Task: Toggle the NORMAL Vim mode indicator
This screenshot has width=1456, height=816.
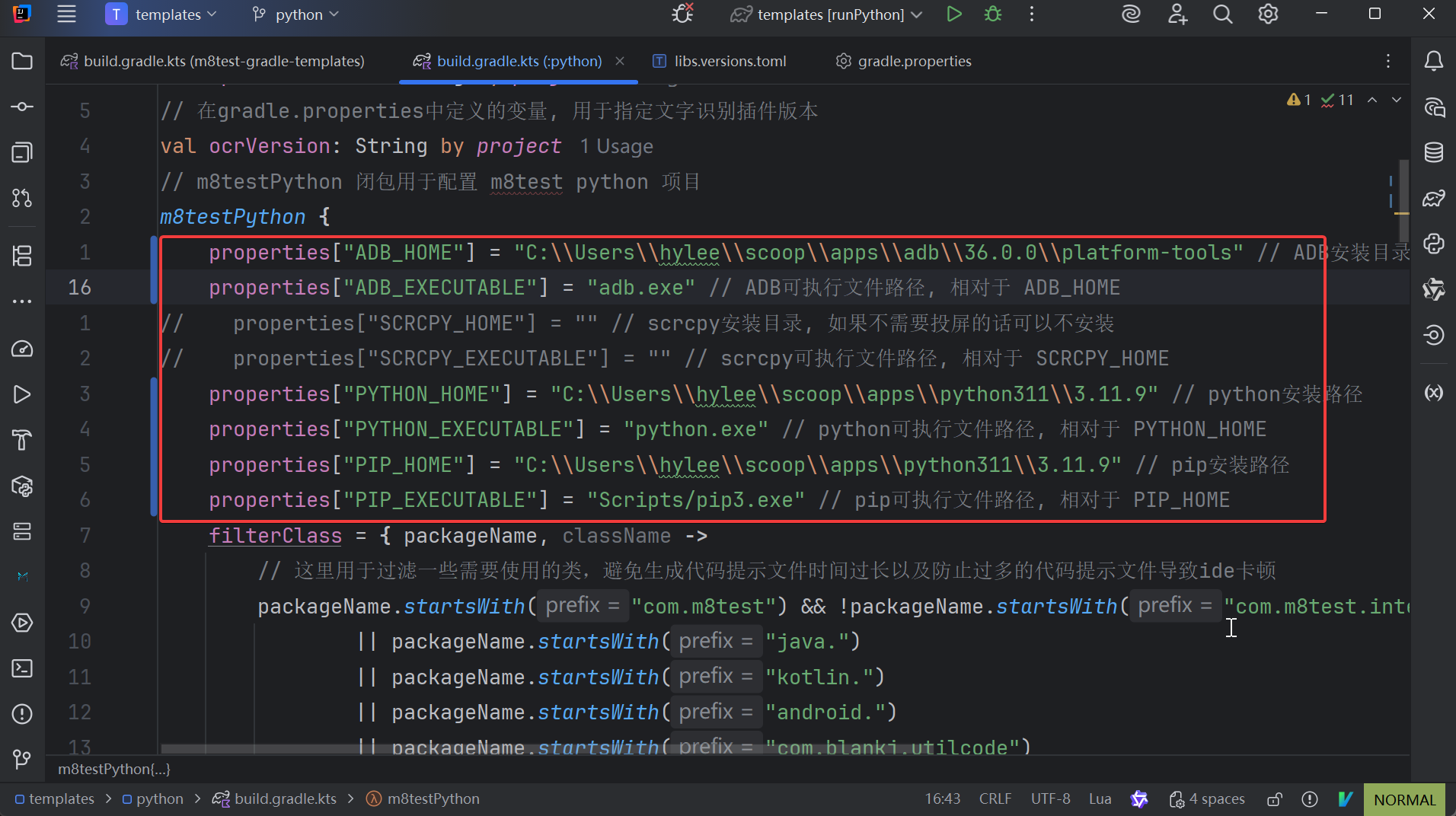Action: pyautogui.click(x=1403, y=799)
